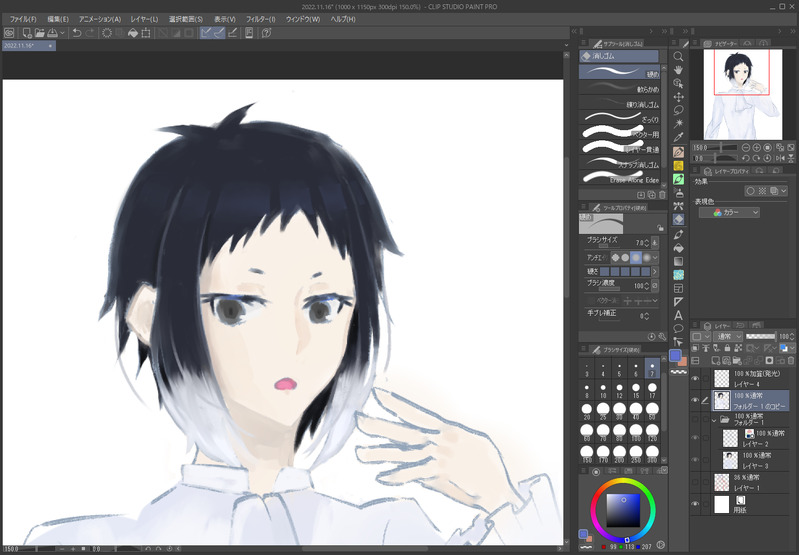Image resolution: width=799 pixels, height=555 pixels.
Task: Open the layer color label dropdown
Action: tap(788, 348)
